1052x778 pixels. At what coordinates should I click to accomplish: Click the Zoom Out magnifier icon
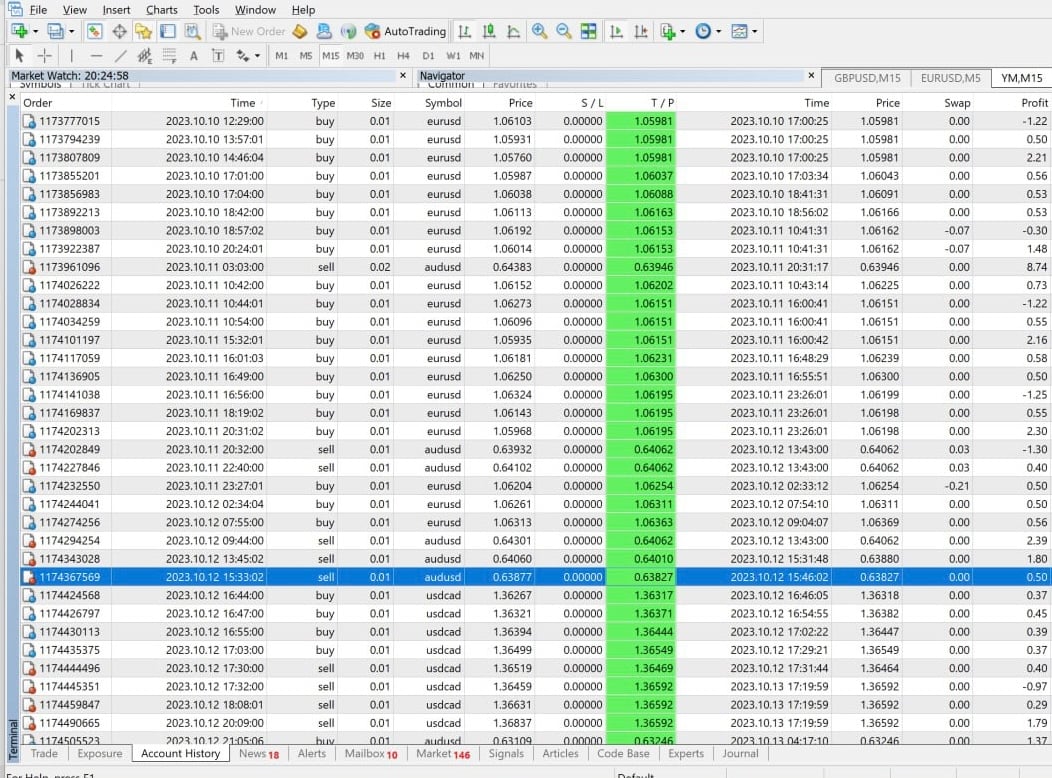(x=564, y=31)
